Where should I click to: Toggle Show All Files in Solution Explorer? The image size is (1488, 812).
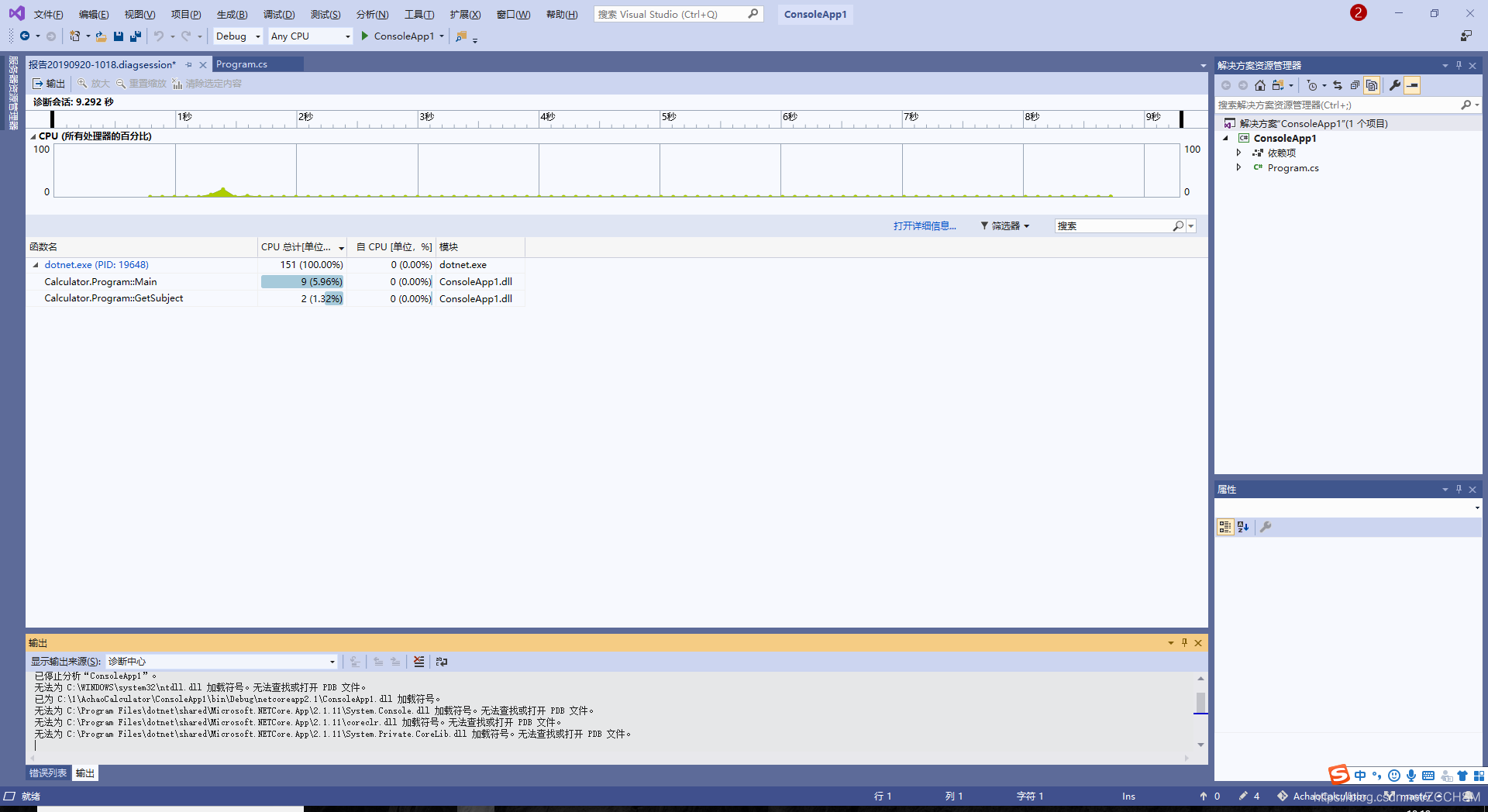pyautogui.click(x=1372, y=85)
